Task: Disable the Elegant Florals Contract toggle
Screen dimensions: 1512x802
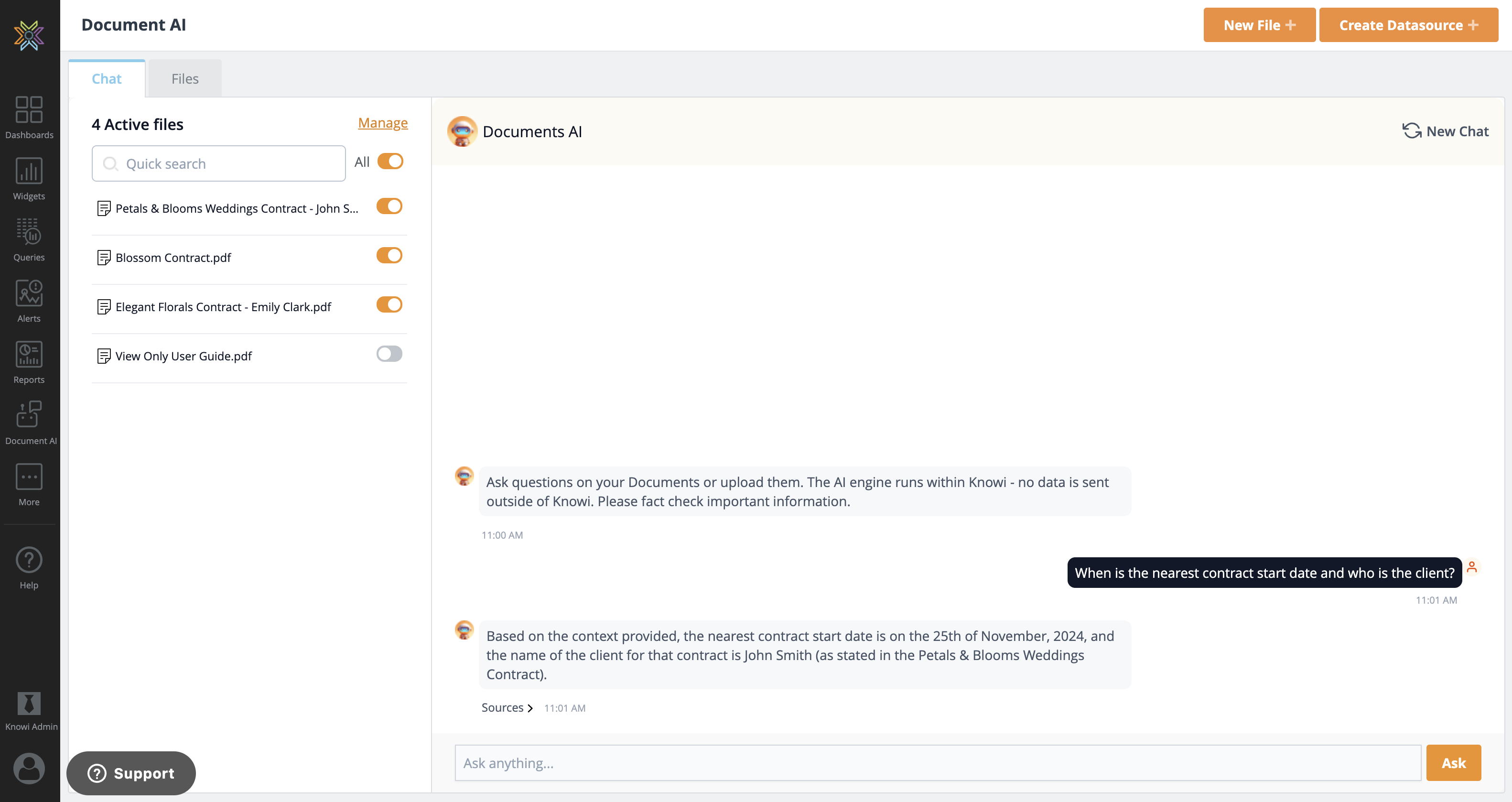Action: [389, 305]
